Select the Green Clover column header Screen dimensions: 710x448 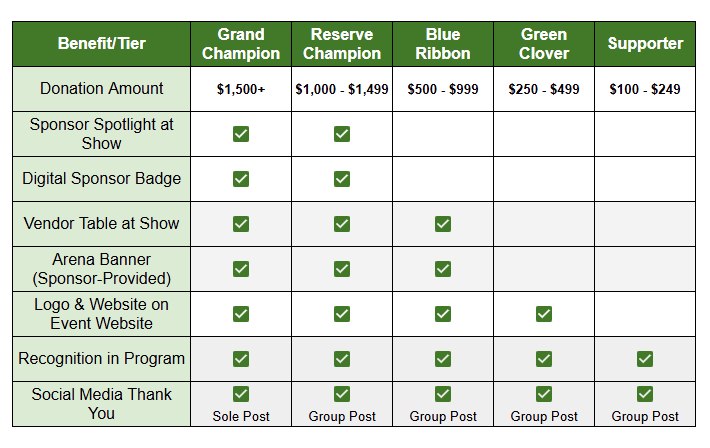coord(544,44)
